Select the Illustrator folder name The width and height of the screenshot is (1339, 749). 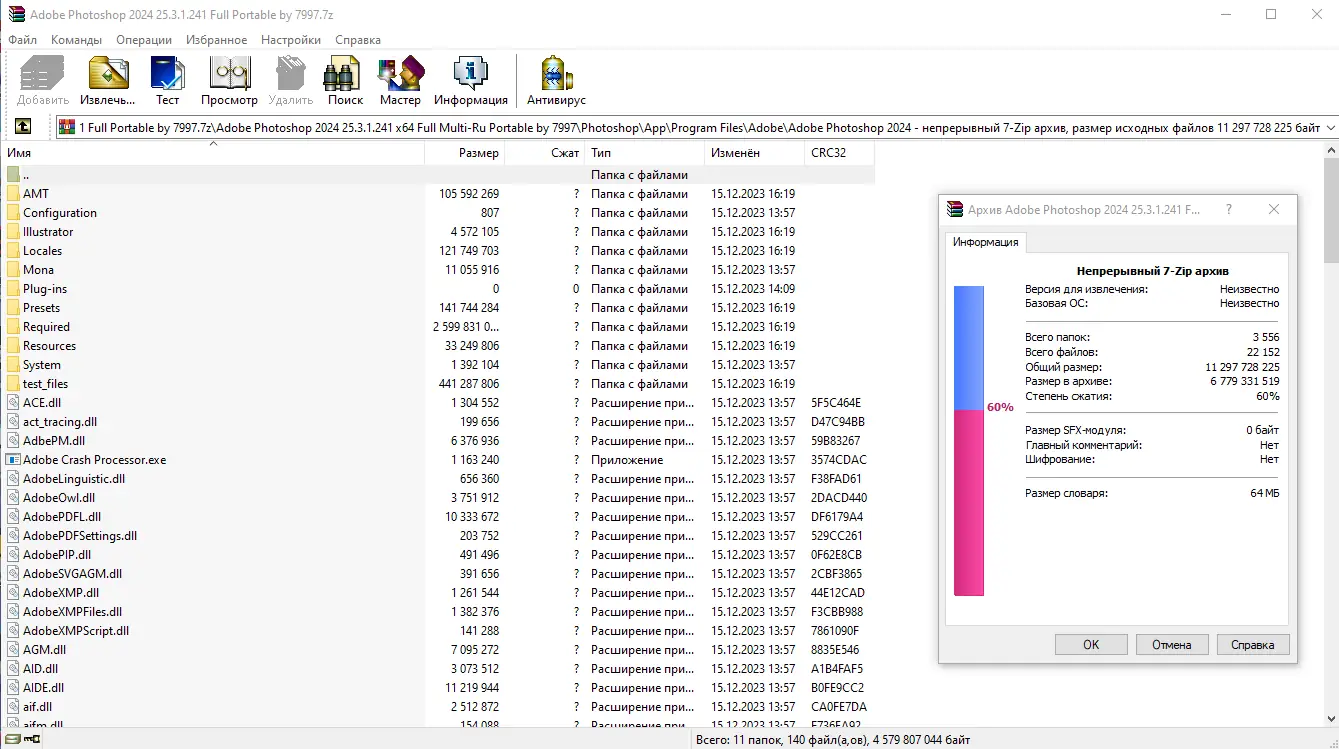click(x=48, y=232)
